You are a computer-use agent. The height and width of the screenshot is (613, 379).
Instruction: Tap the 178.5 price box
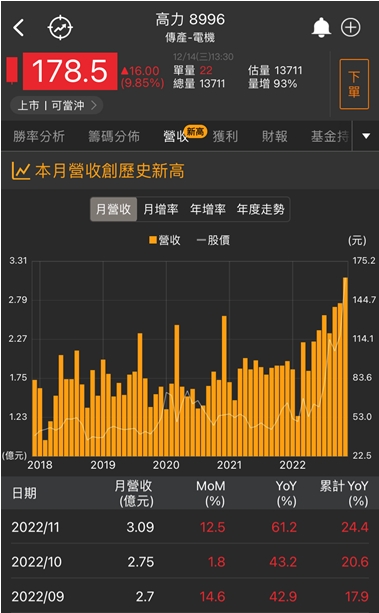click(70, 71)
